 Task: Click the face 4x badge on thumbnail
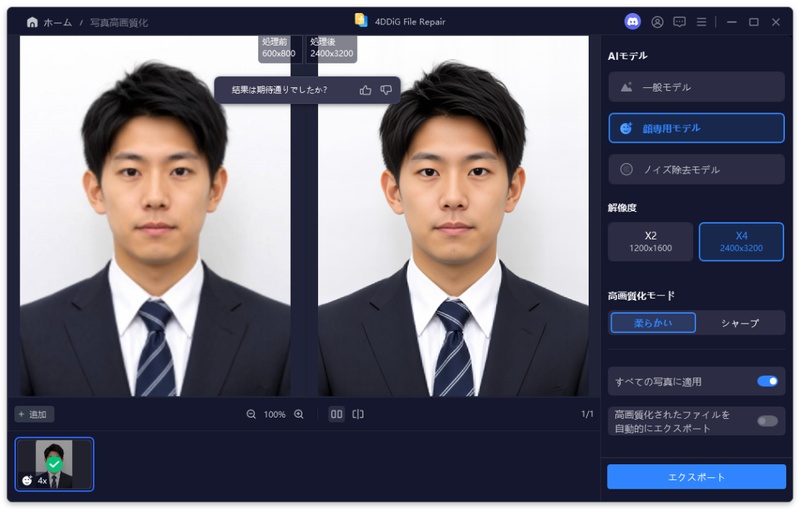[34, 480]
